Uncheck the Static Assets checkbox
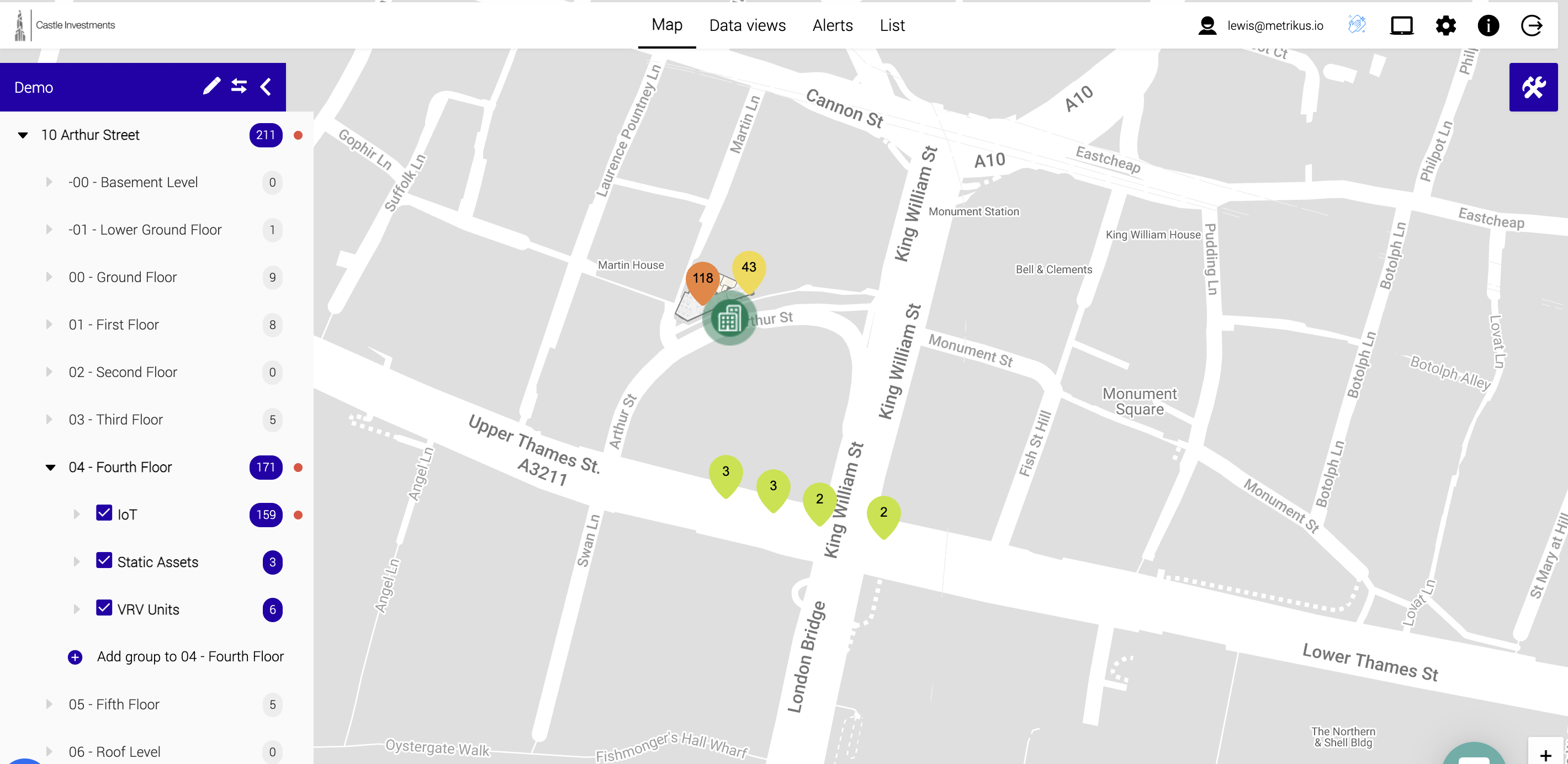Viewport: 1568px width, 764px height. pos(104,560)
